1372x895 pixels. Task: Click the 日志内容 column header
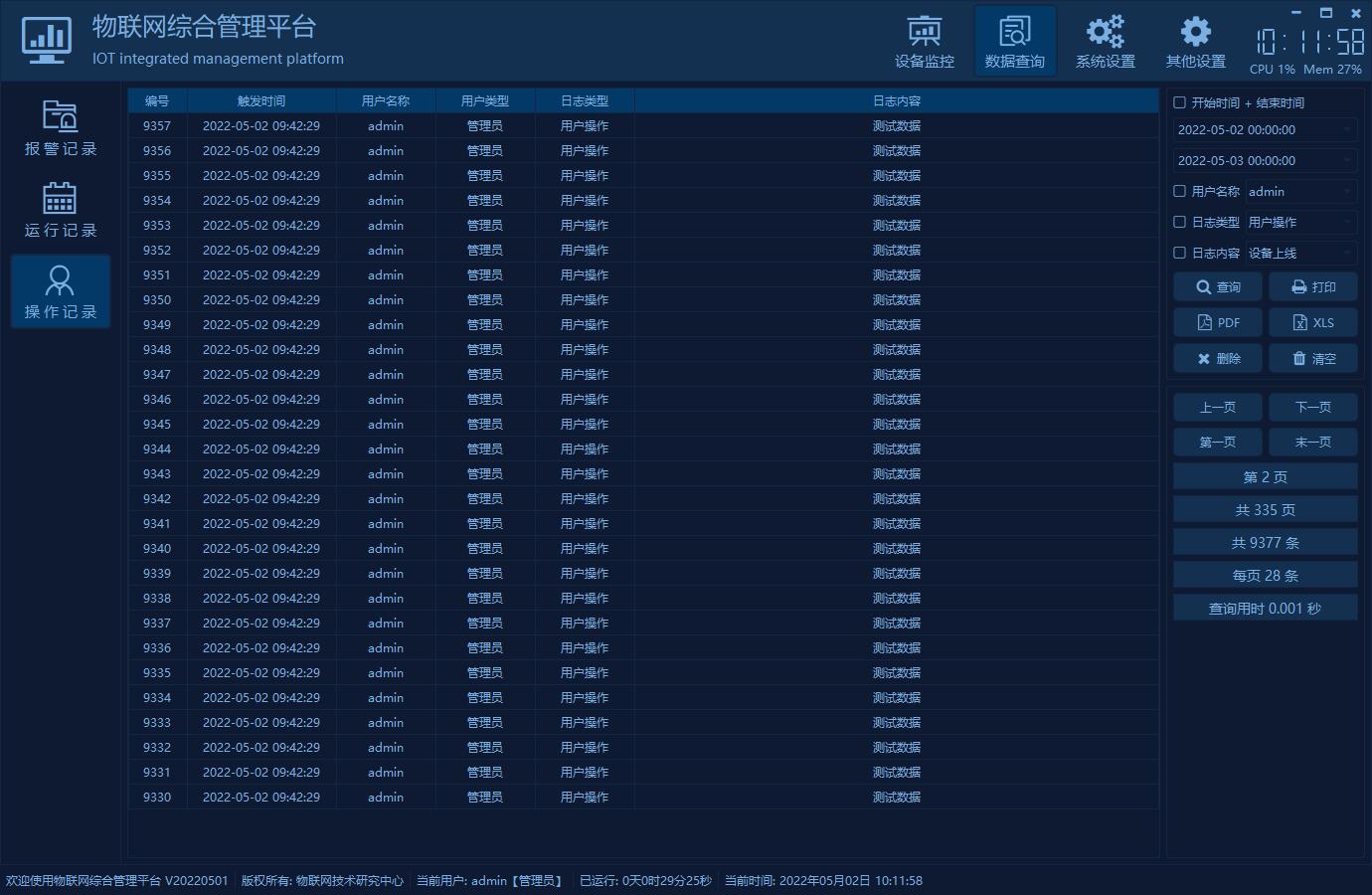(x=896, y=101)
